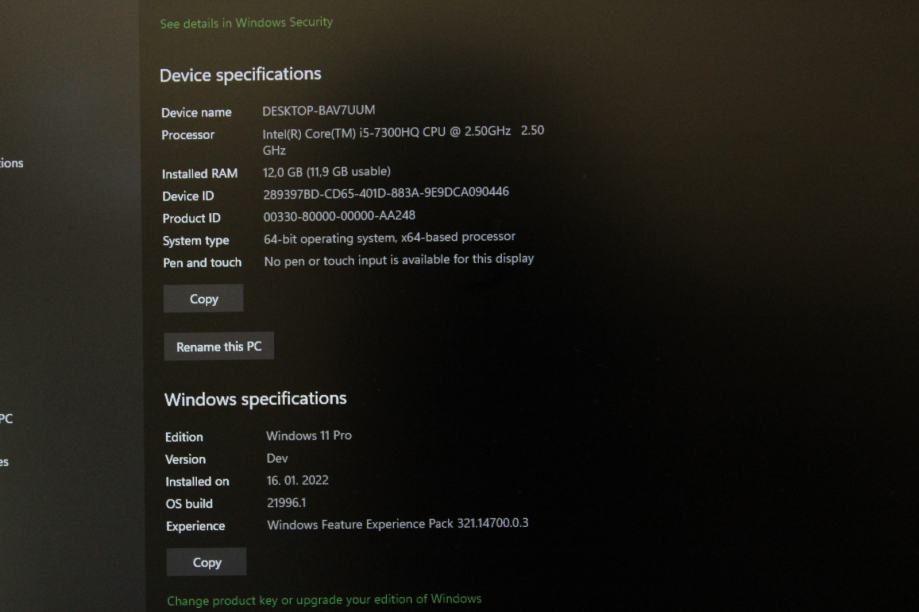Click the Windows Feature Experience Pack text
Viewport: 919px width, 612px height.
[x=397, y=524]
